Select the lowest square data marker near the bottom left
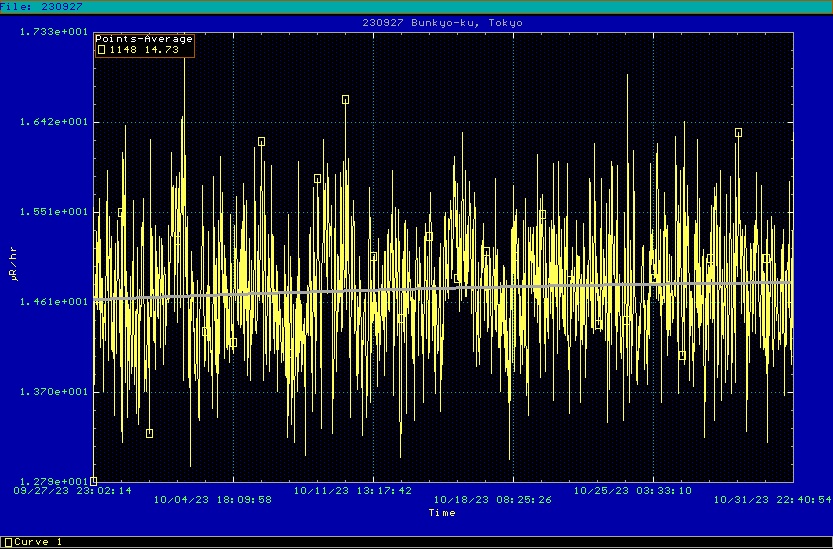The height and width of the screenshot is (549, 833). 149,433
